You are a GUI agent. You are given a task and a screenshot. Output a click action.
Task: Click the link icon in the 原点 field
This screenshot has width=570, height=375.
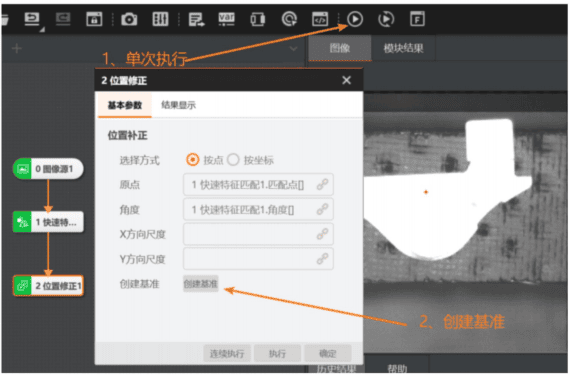tap(322, 185)
